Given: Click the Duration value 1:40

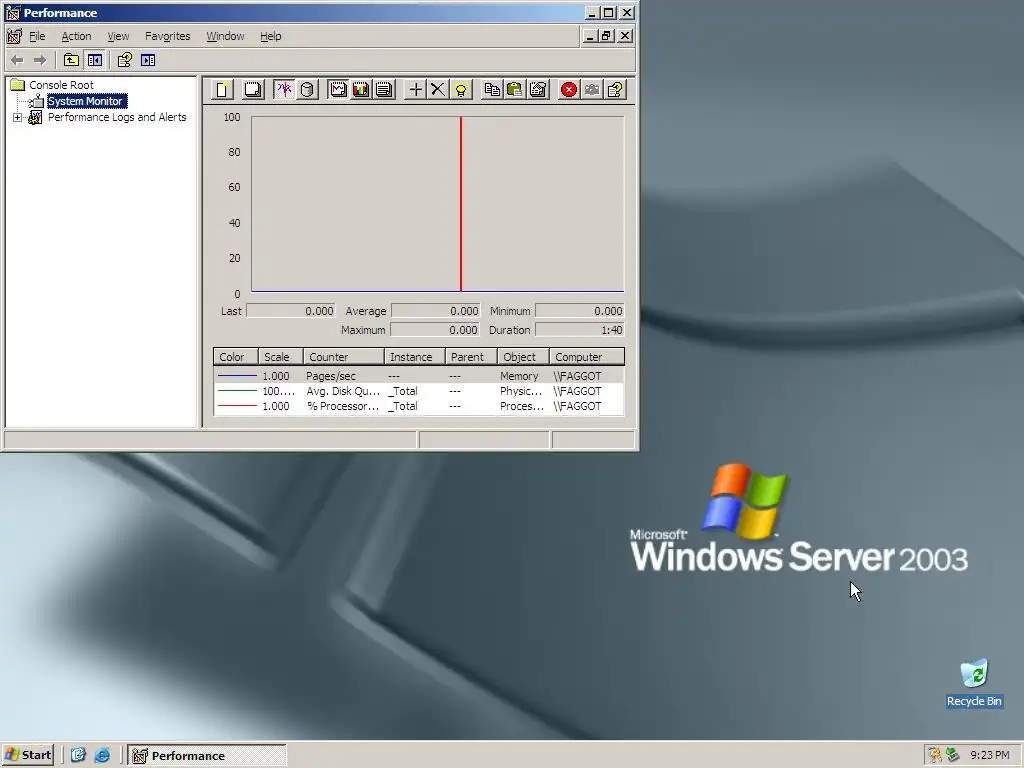Looking at the screenshot, I should pyautogui.click(x=580, y=330).
